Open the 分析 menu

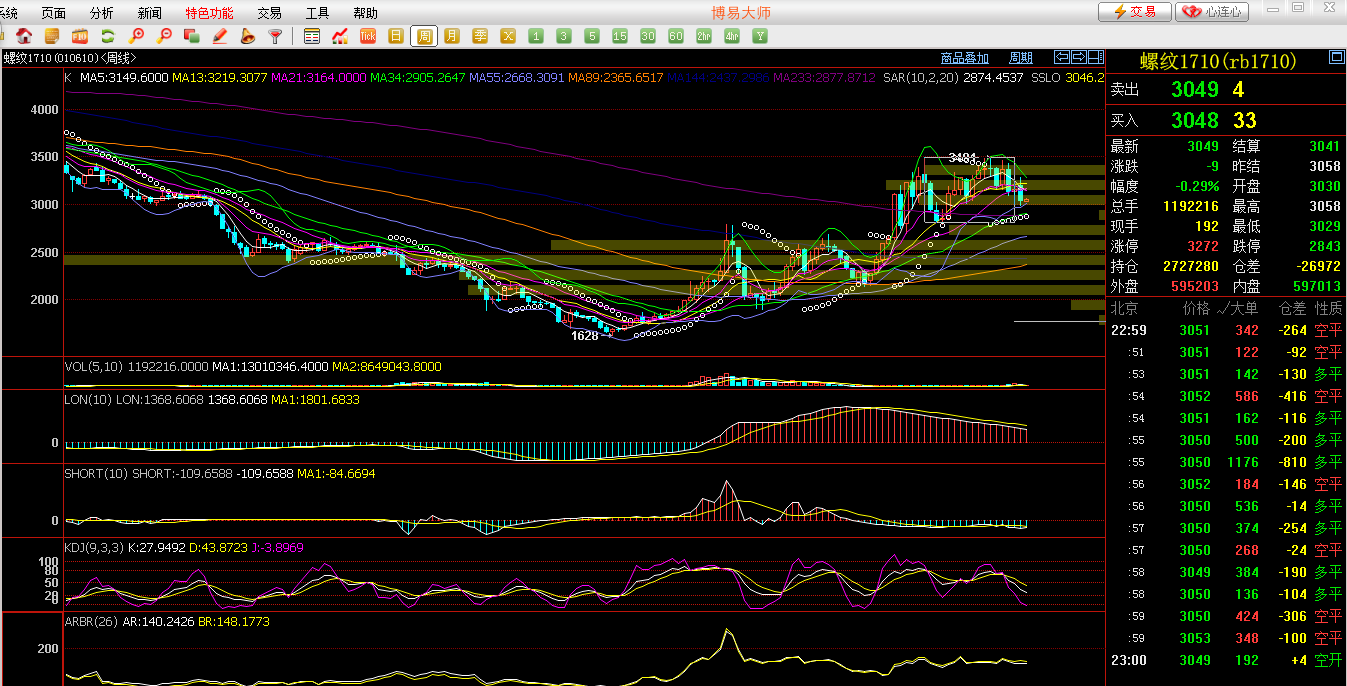[x=101, y=13]
